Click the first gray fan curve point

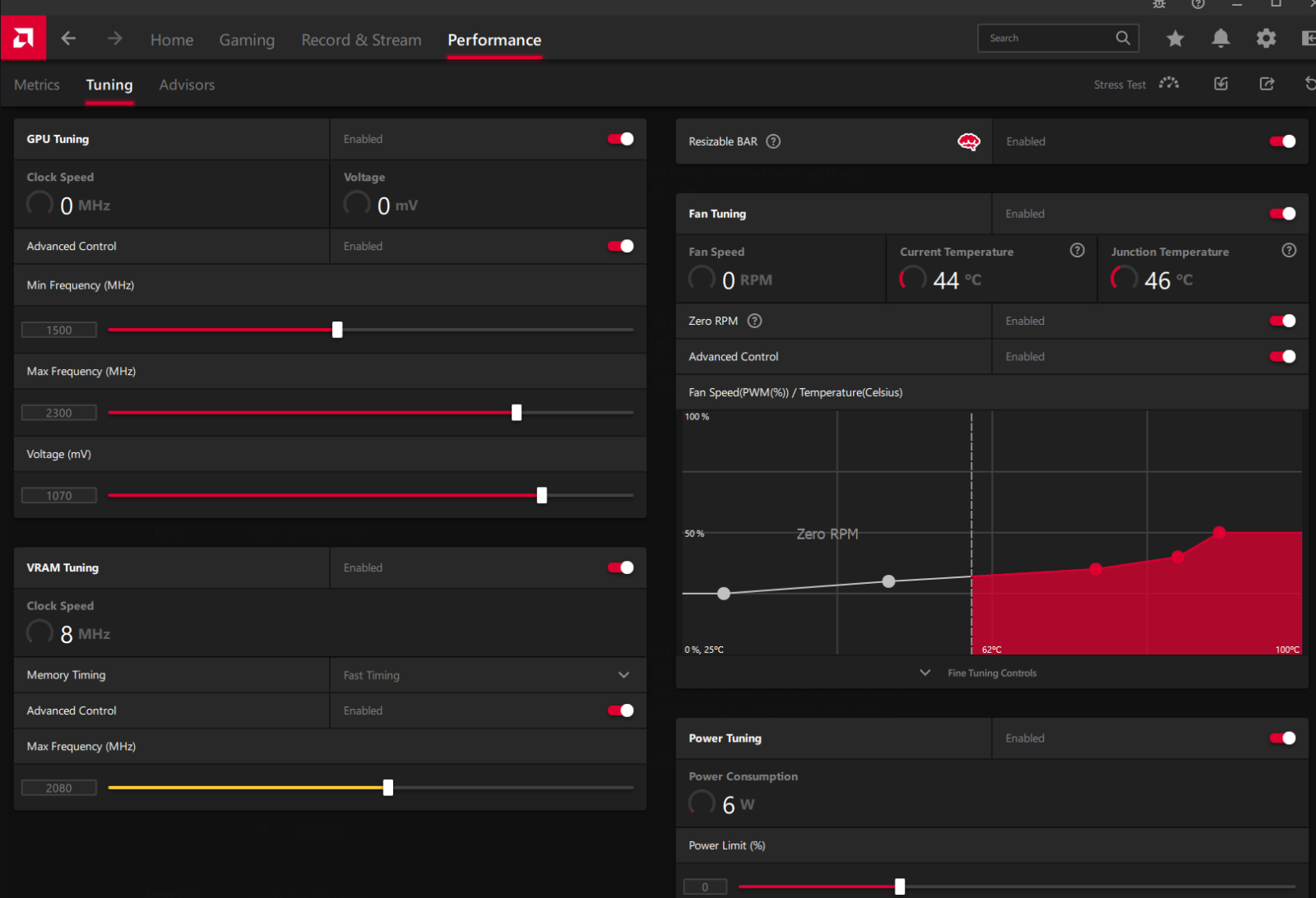pyautogui.click(x=724, y=594)
